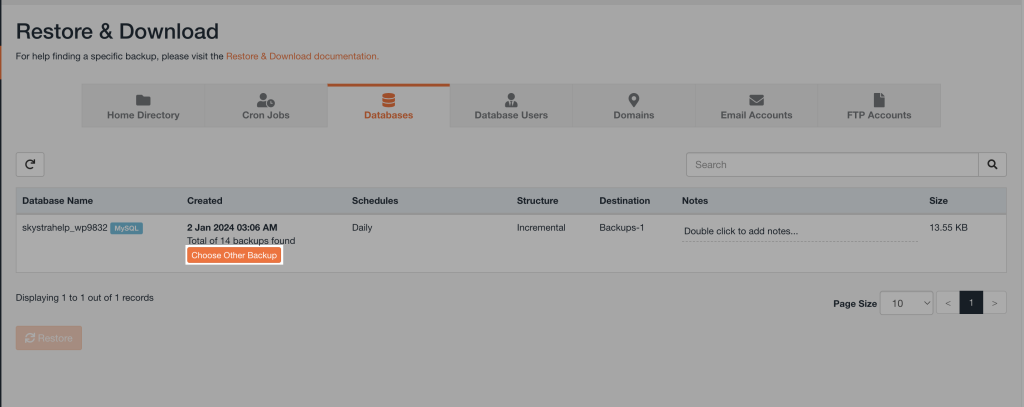The image size is (1024, 407).
Task: Select the skystrahelp_wp9832 database row
Action: [x=64, y=228]
